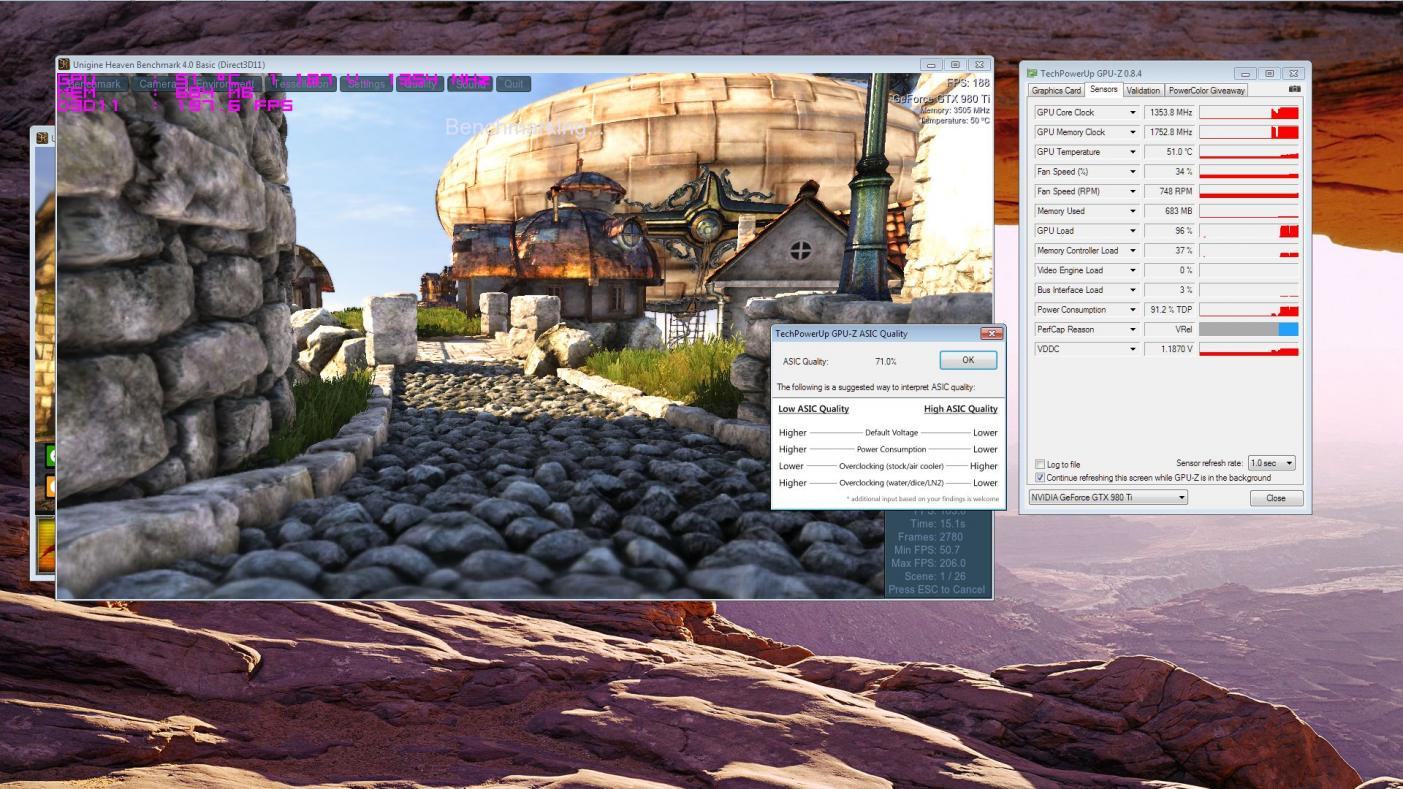Open the GPU Load sensor dropdown
The width and height of the screenshot is (1403, 789).
pos(1133,231)
